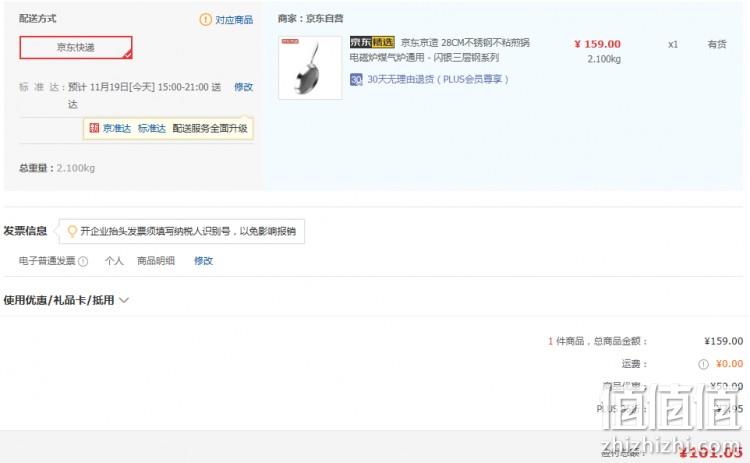Click the chevron beside 使用优惠/礼品卡/抵用
Image resolution: width=750 pixels, height=463 pixels.
pos(124,300)
